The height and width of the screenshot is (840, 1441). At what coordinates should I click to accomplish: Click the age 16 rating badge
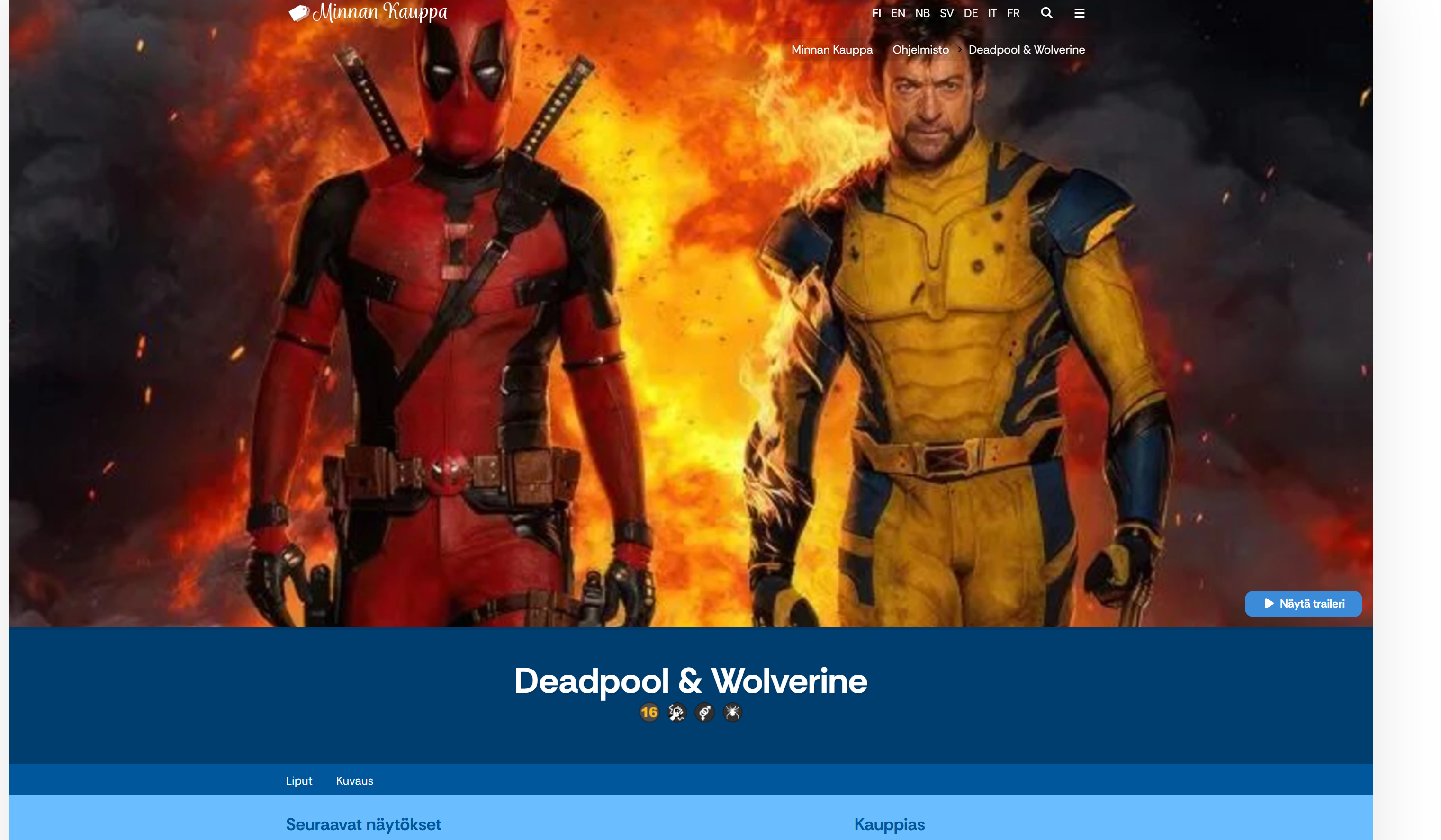649,713
